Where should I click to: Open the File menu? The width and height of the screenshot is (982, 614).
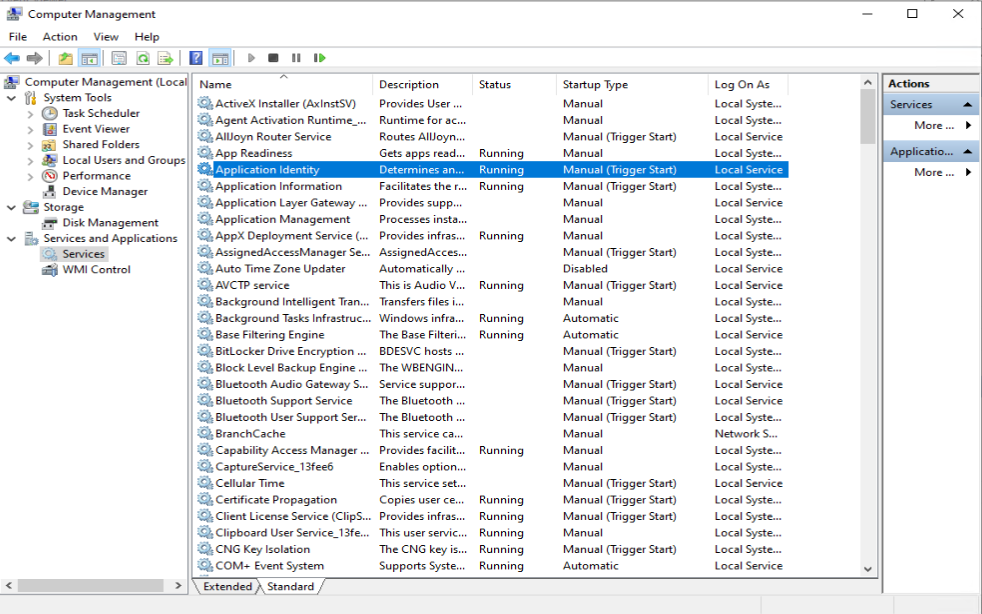tap(18, 37)
